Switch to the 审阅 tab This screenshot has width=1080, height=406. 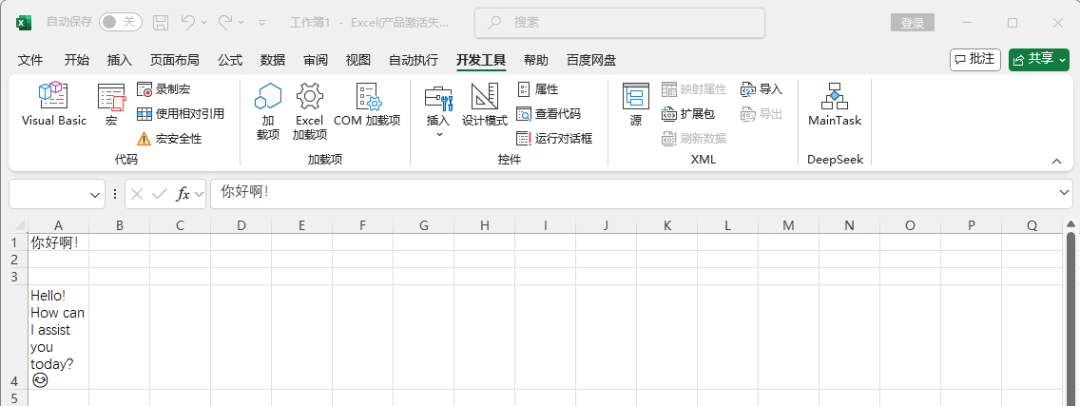315,60
